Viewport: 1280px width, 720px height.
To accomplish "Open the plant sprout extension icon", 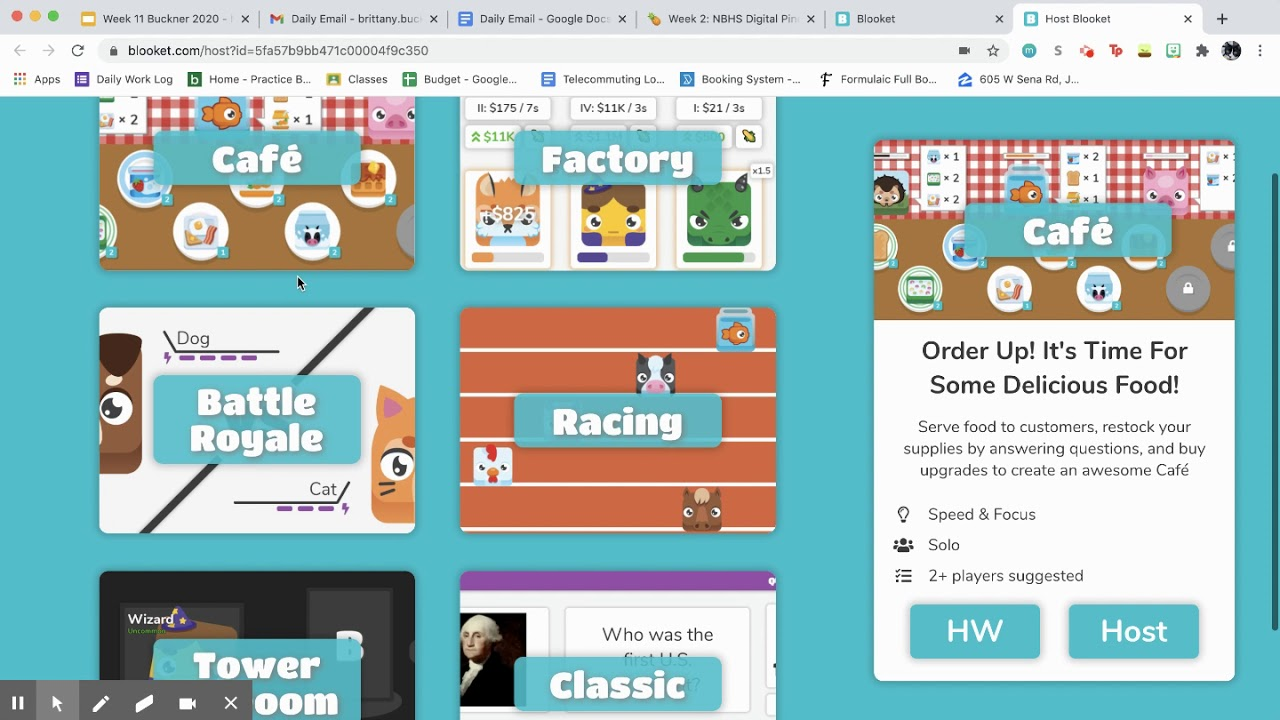I will 1145,50.
